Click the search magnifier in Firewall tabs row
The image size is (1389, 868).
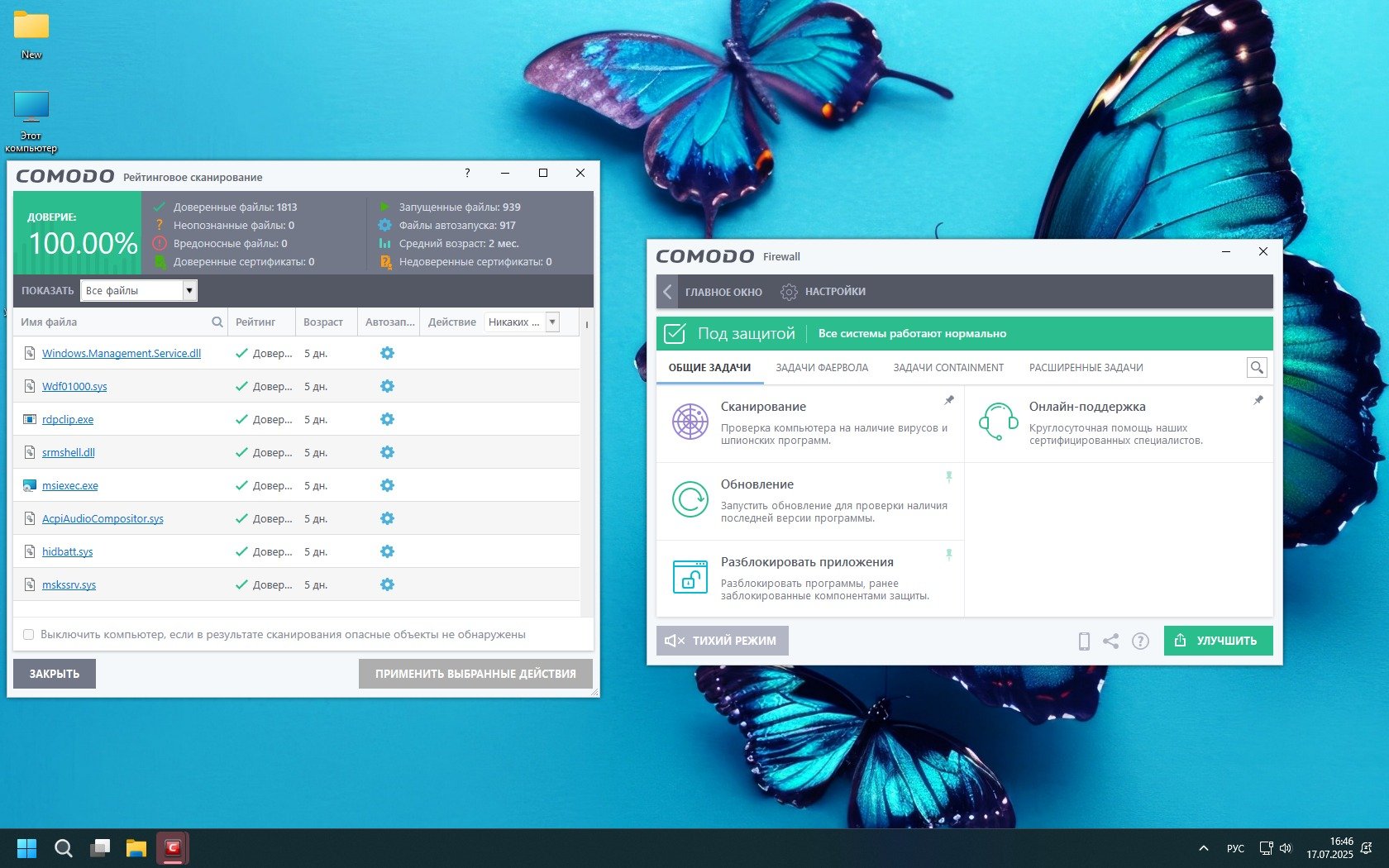click(1256, 368)
